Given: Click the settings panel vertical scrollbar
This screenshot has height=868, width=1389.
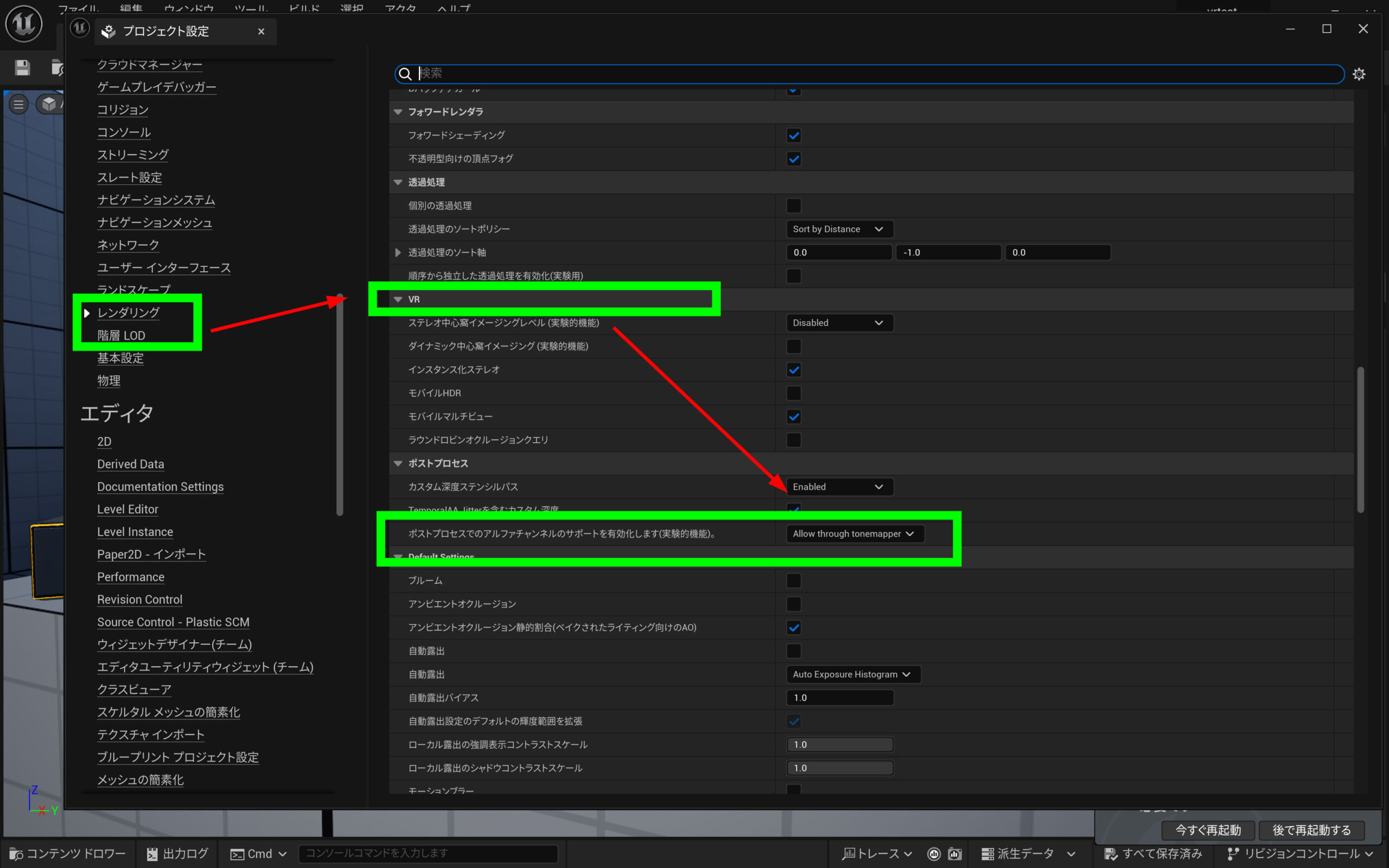Looking at the screenshot, I should coord(1360,439).
